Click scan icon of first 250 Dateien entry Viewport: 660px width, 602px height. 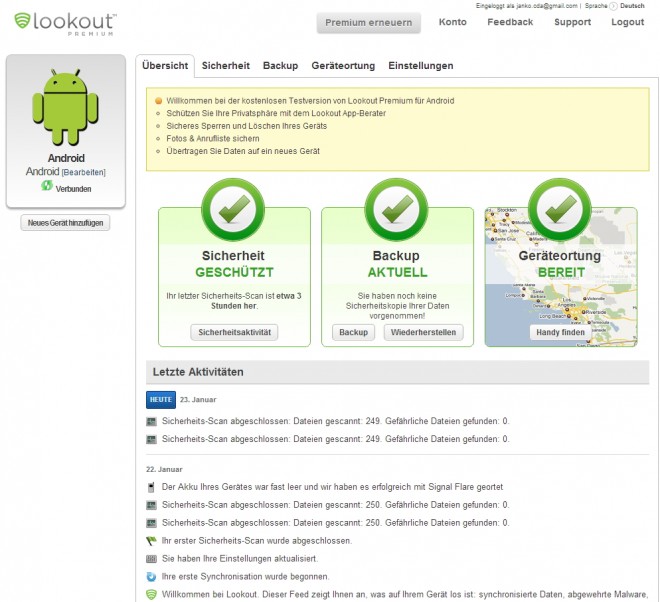click(151, 505)
